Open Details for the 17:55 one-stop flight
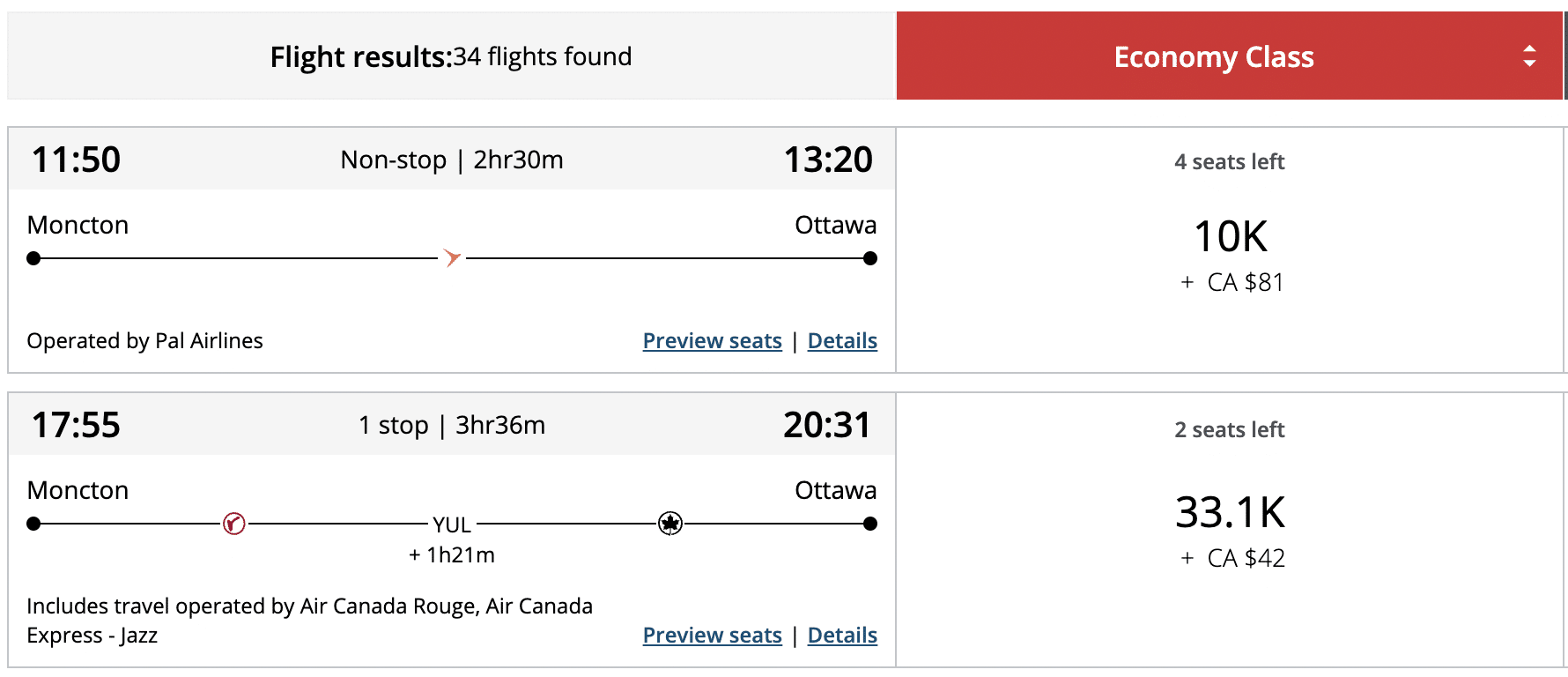This screenshot has width=1568, height=677. (x=842, y=636)
